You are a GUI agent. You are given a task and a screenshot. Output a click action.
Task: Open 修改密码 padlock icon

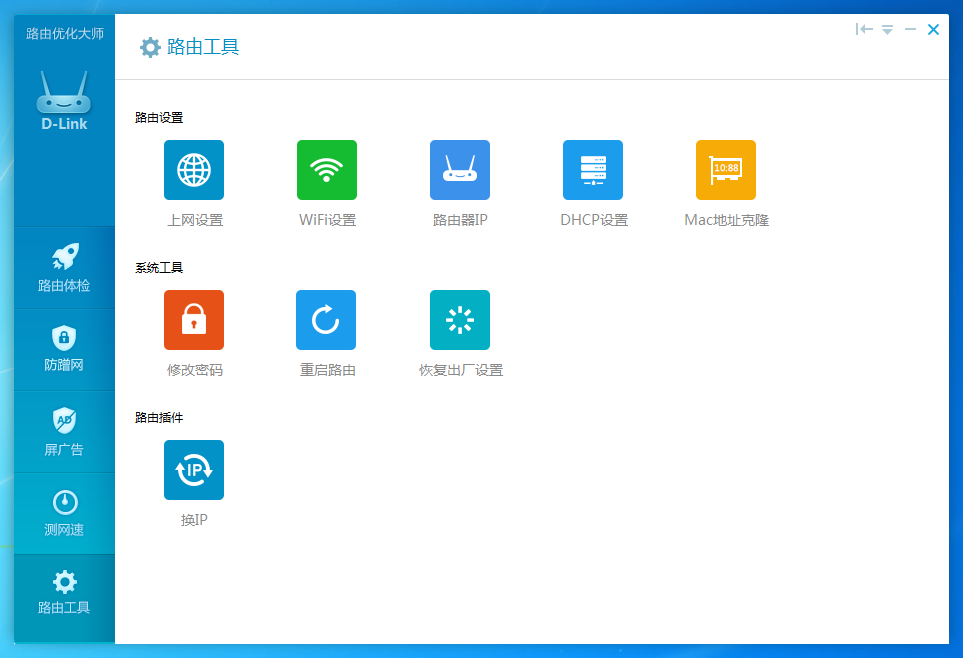(194, 320)
